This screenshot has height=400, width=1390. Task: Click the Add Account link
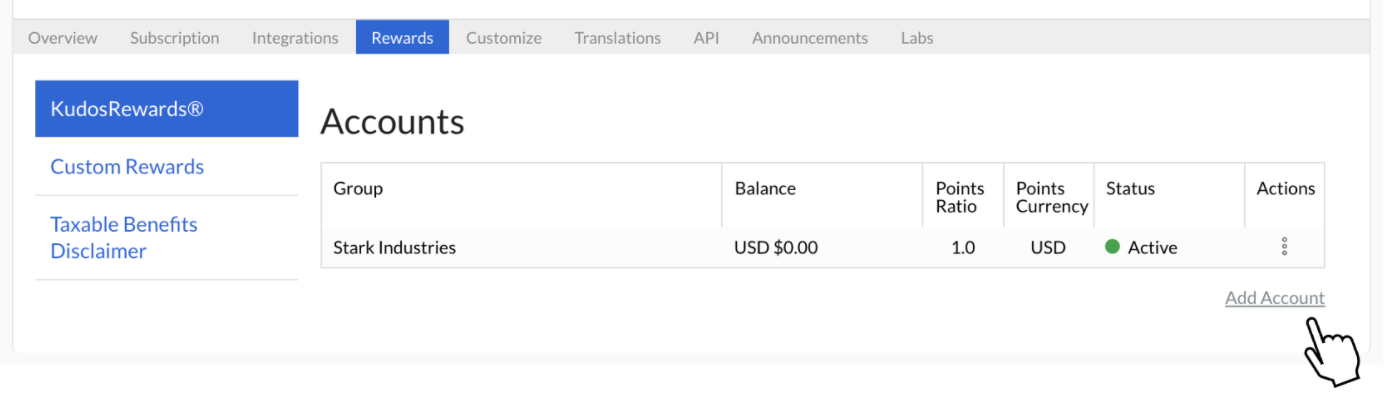pos(1275,298)
